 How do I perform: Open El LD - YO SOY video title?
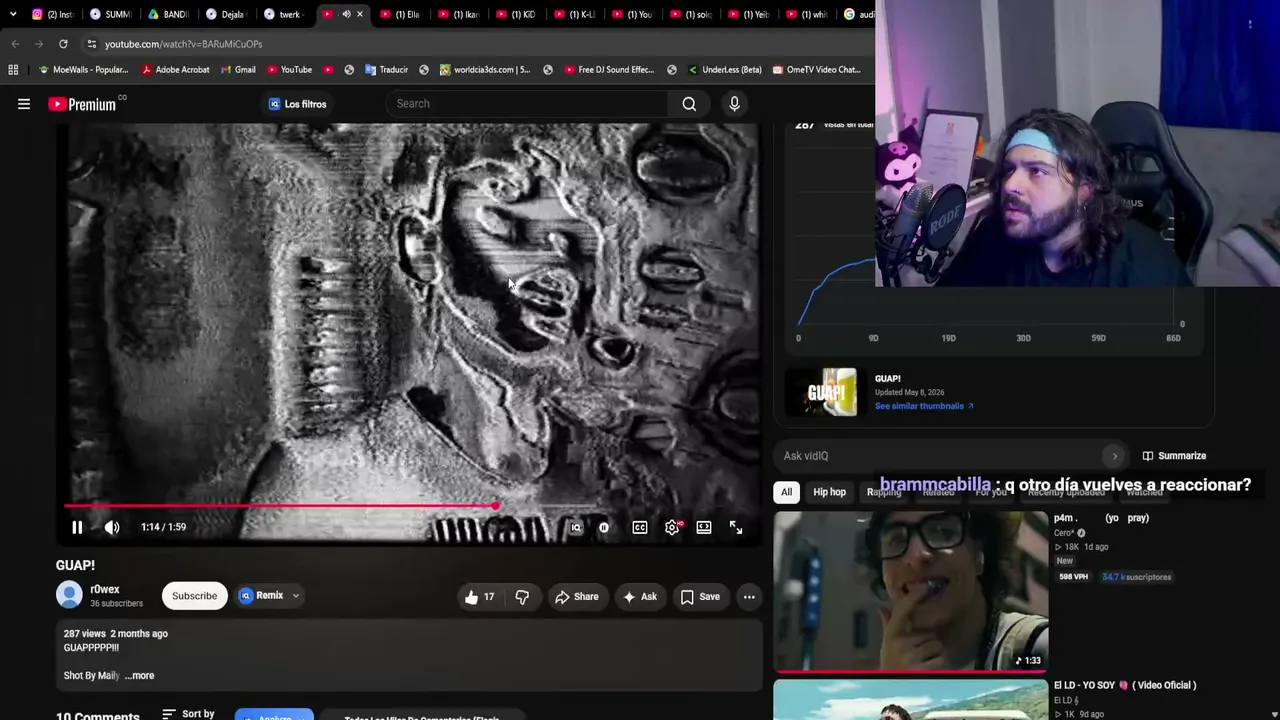(1125, 685)
